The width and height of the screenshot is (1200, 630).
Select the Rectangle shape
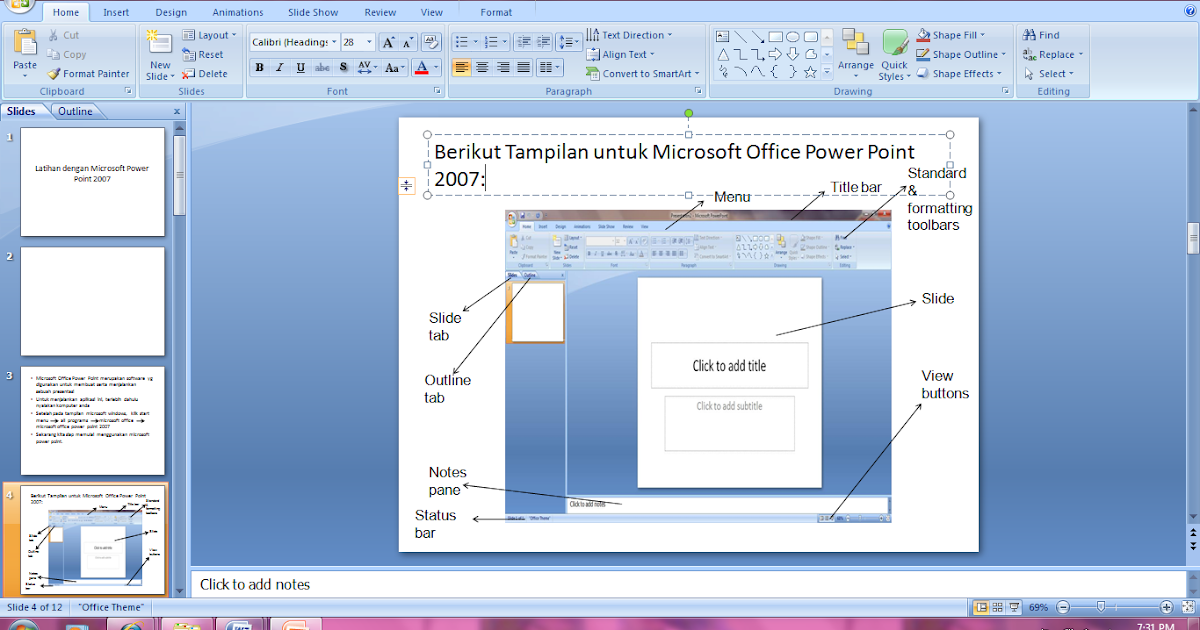(776, 36)
